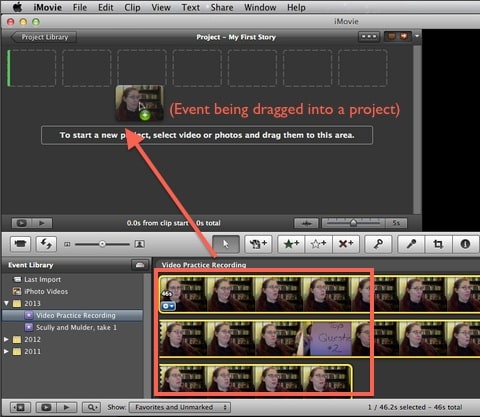The width and height of the screenshot is (480, 417).
Task: Adjust the project thumbnail duration slider
Action: click(353, 223)
